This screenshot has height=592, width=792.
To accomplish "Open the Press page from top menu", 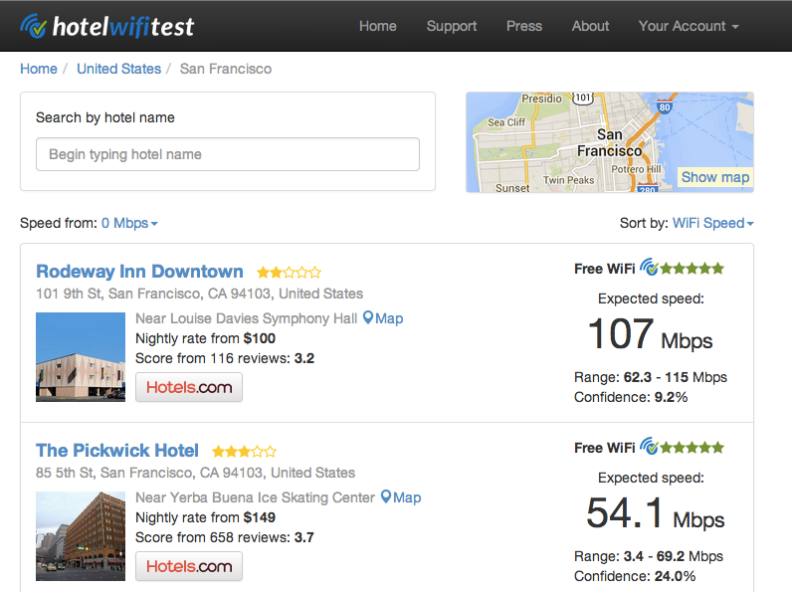I will 524,26.
